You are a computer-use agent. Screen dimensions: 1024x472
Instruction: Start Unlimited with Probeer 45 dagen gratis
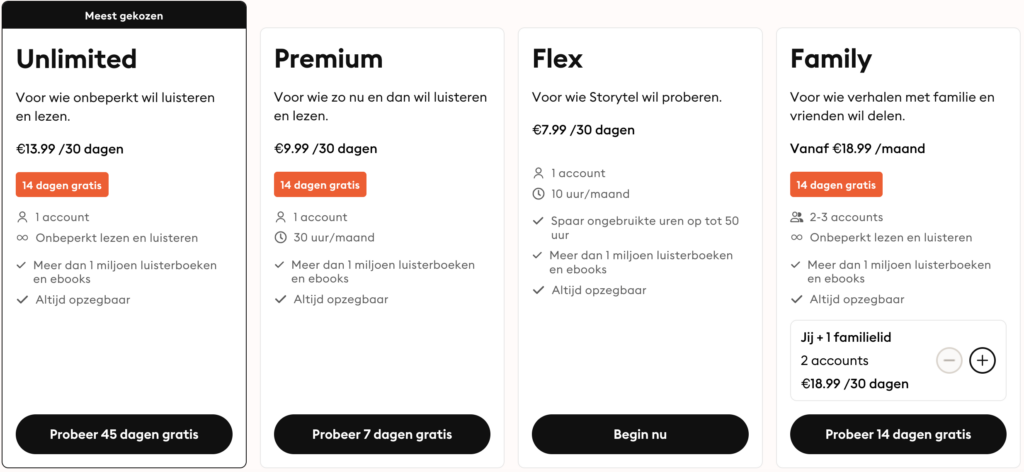[124, 434]
